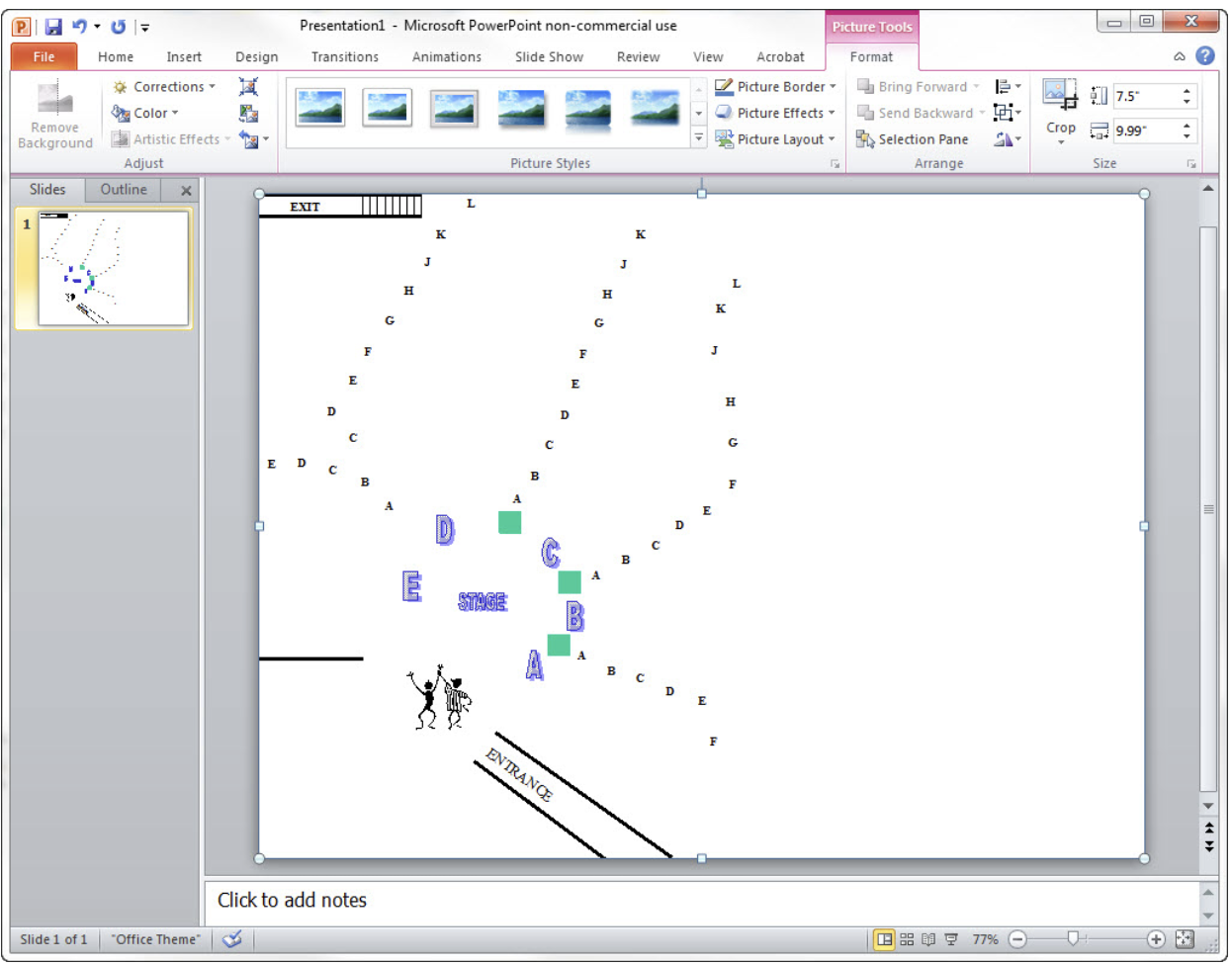Close the Slides/Outline pane

pyautogui.click(x=186, y=191)
